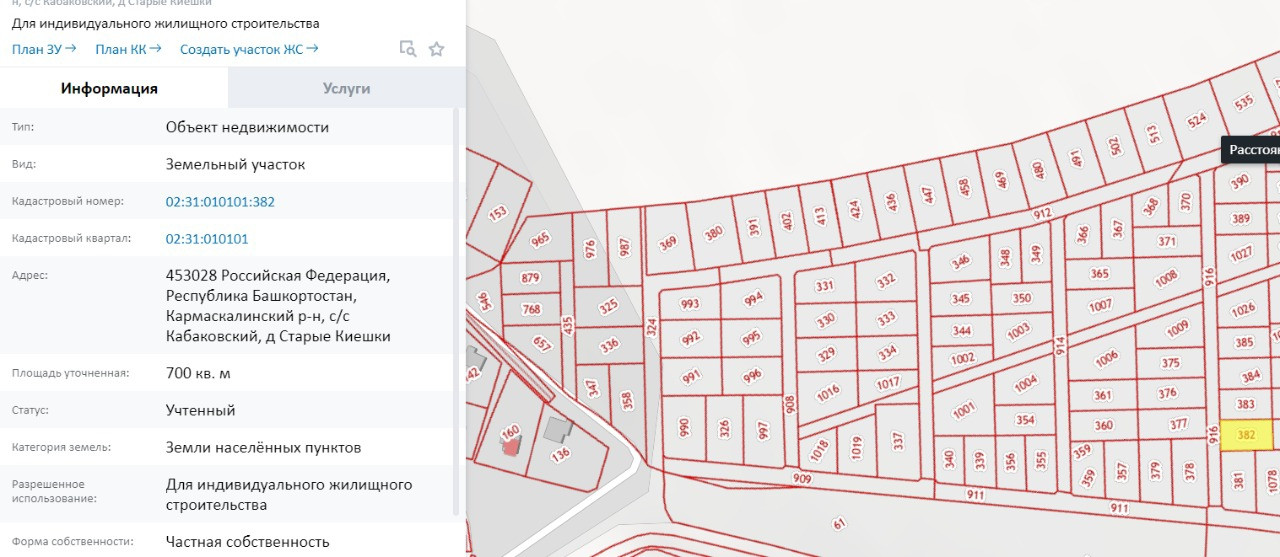Select parcel 990 on the map
The height and width of the screenshot is (557, 1280).
(684, 428)
